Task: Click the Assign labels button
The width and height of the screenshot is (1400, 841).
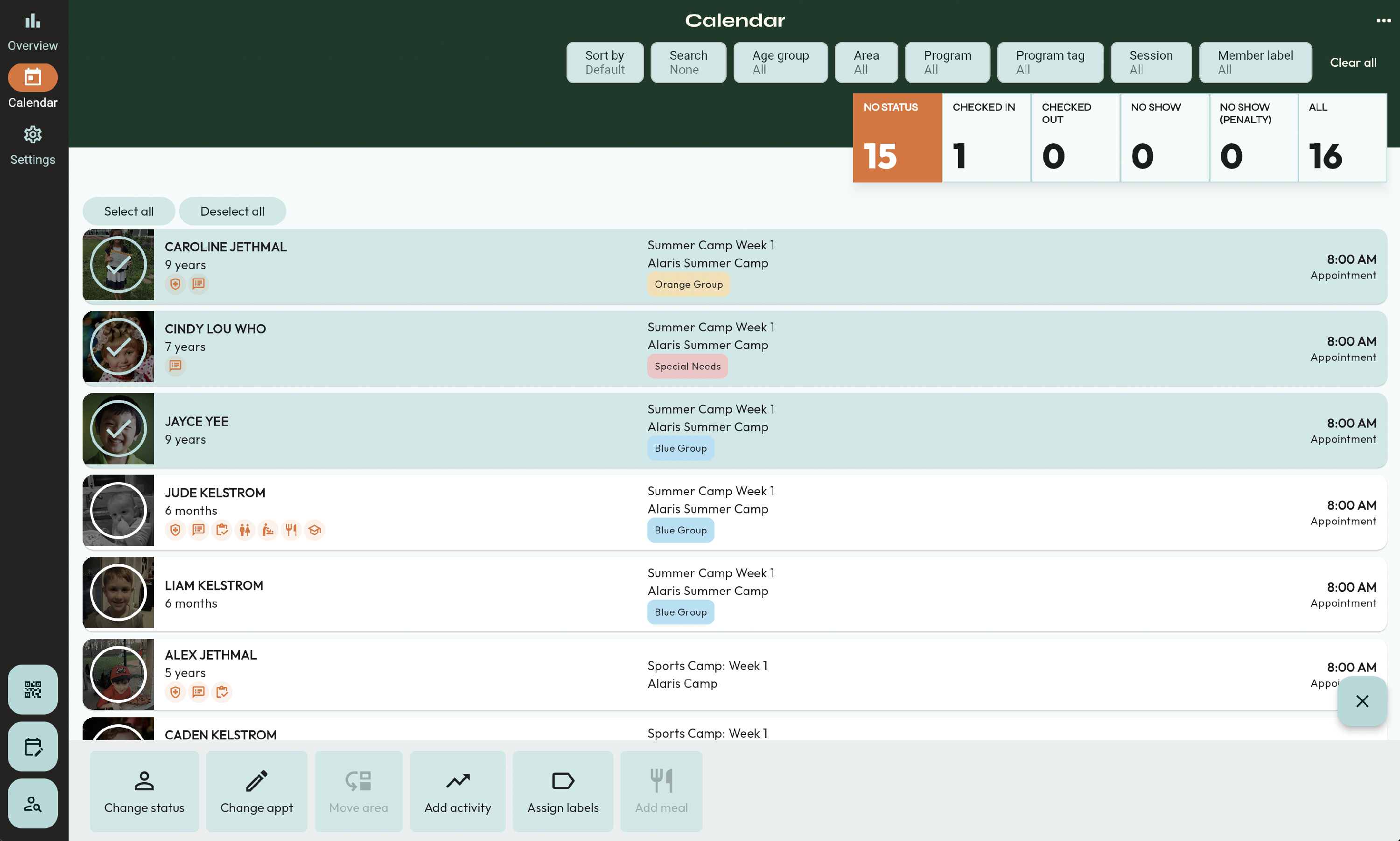Action: [563, 791]
